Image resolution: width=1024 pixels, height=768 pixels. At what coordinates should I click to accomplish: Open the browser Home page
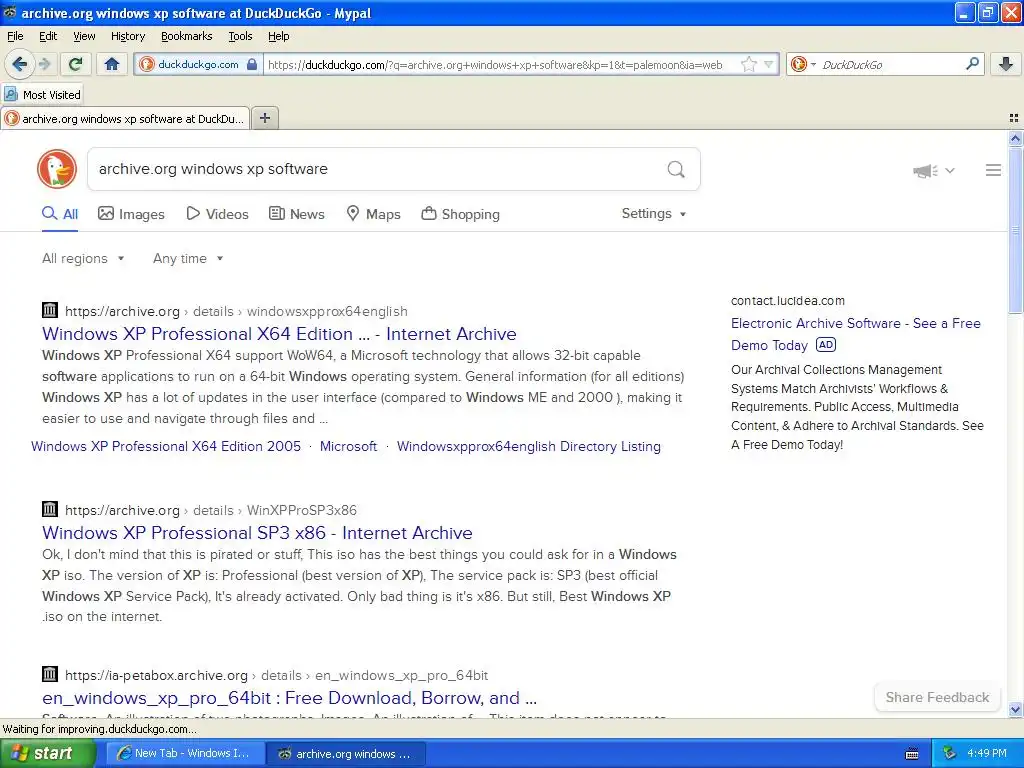click(x=112, y=64)
